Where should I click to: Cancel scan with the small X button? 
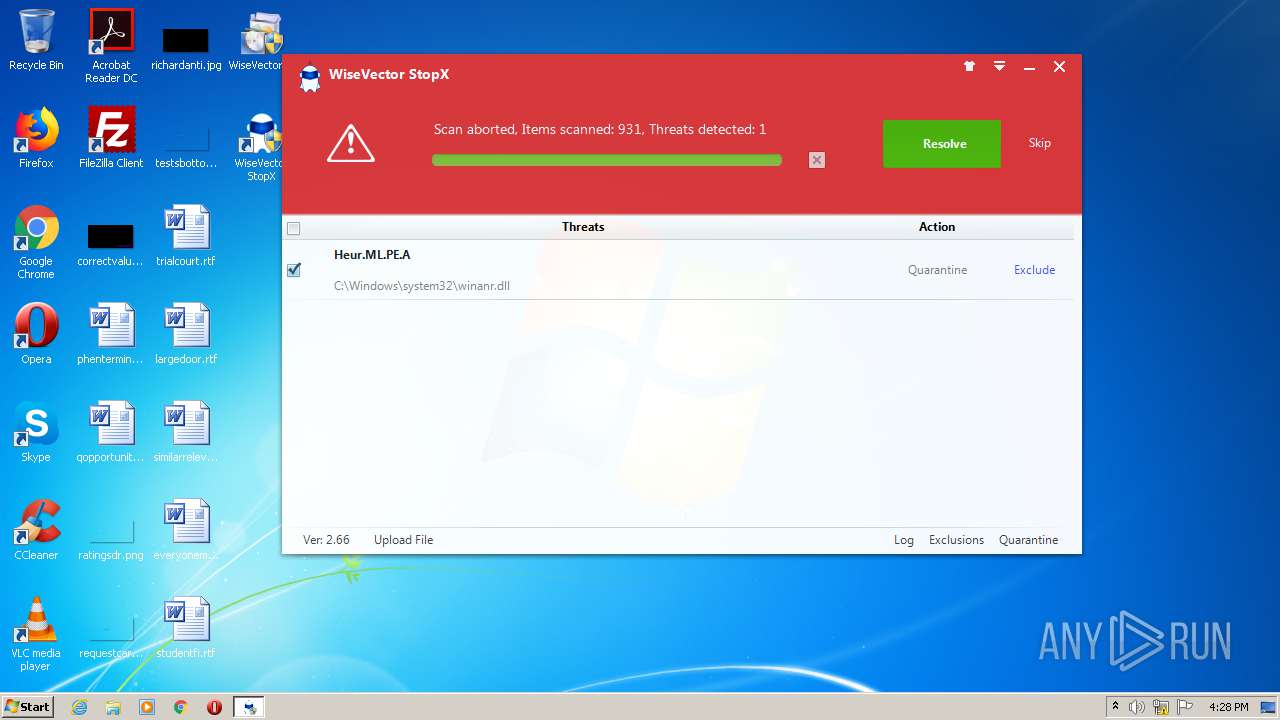817,160
